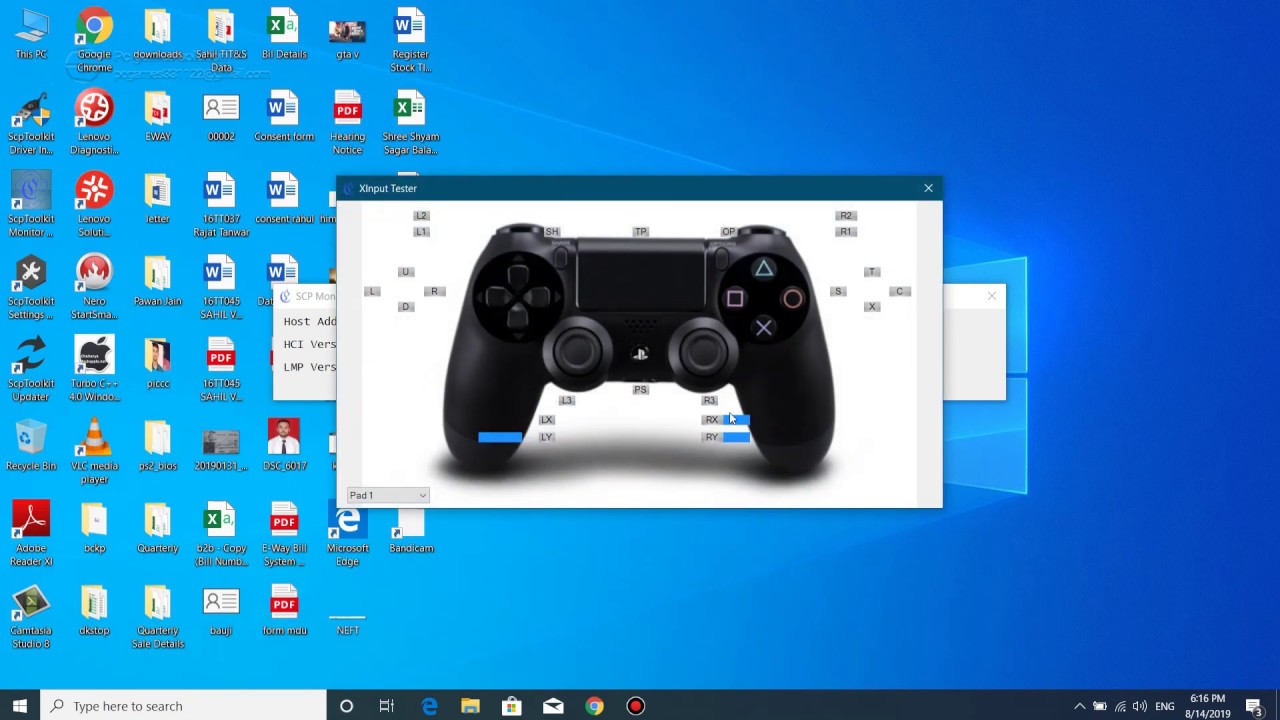Image resolution: width=1280 pixels, height=720 pixels.
Task: Select the EWAY folder icon
Action: click(x=158, y=118)
